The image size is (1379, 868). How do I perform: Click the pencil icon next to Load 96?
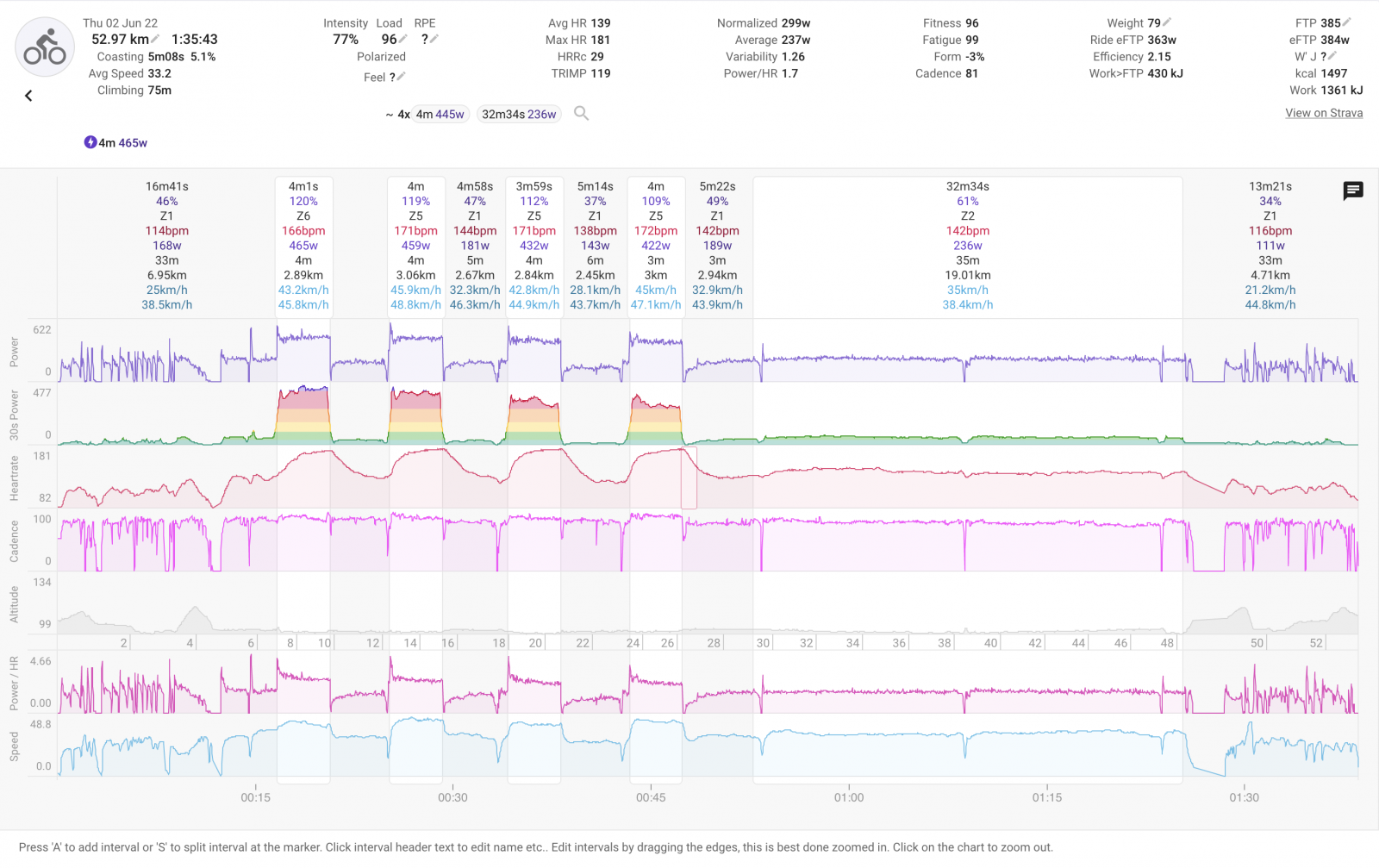(402, 39)
